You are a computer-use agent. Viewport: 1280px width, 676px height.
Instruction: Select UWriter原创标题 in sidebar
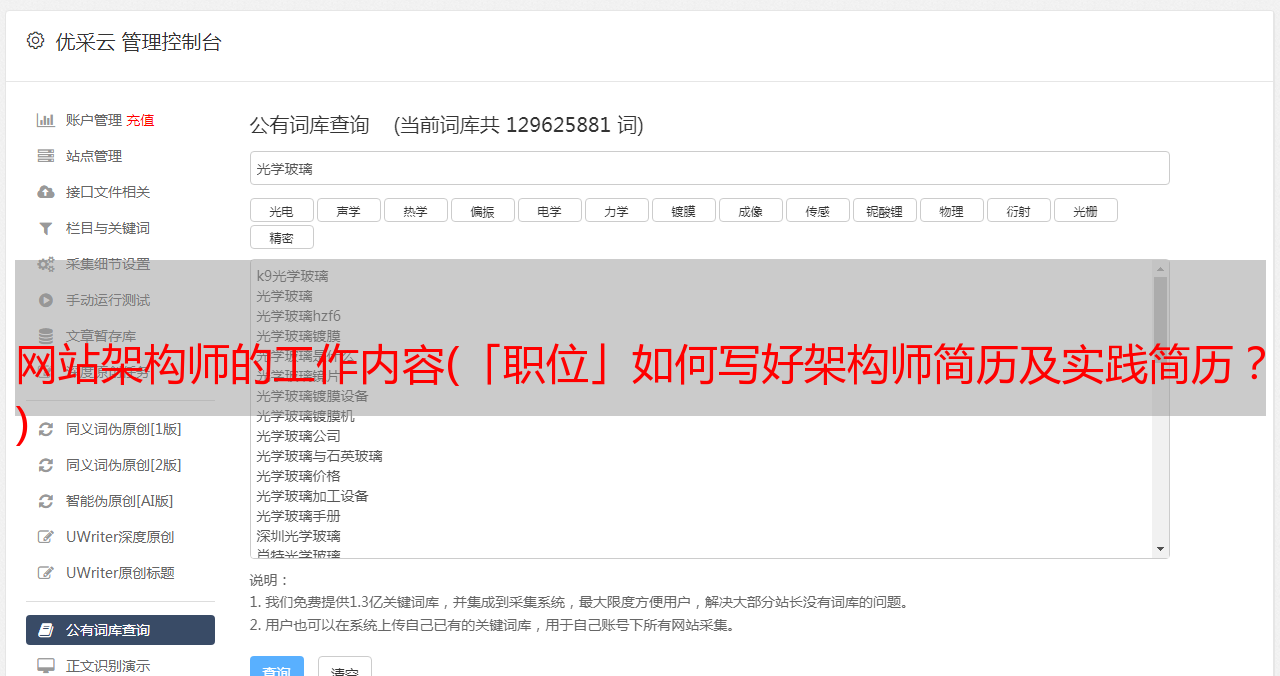(120, 573)
